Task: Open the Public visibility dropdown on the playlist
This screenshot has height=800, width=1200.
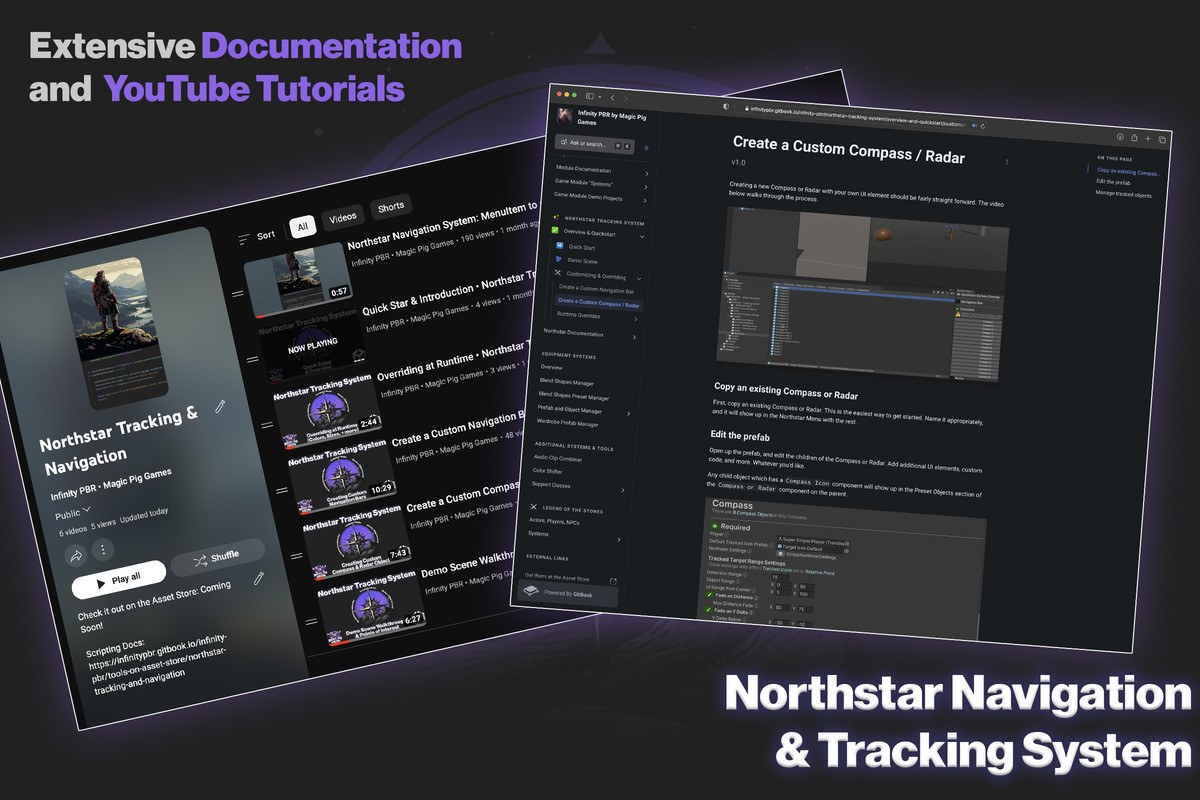Action: point(73,513)
